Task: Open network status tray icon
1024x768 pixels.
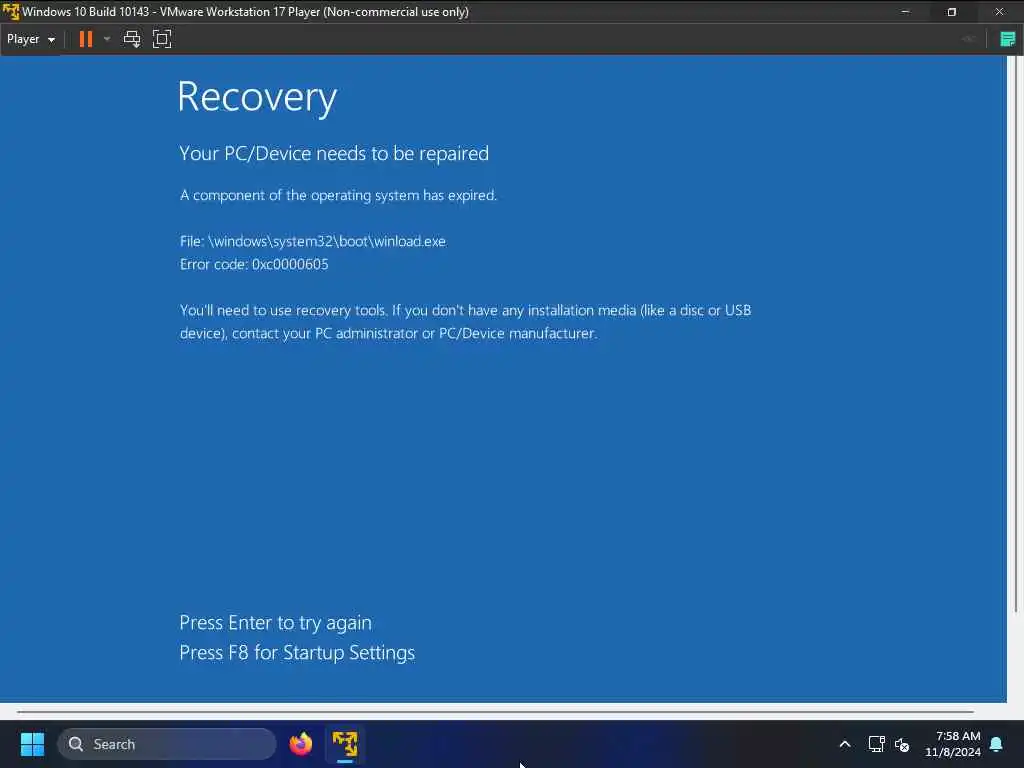Action: pyautogui.click(x=876, y=744)
